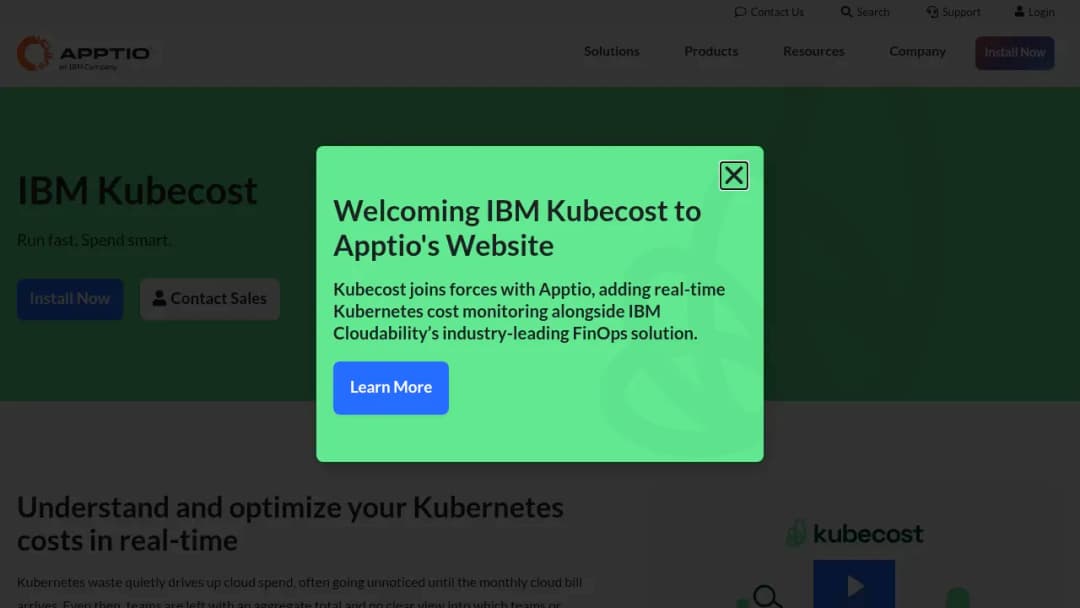The height and width of the screenshot is (608, 1080).
Task: Play the Kubecost video
Action: coord(854,585)
